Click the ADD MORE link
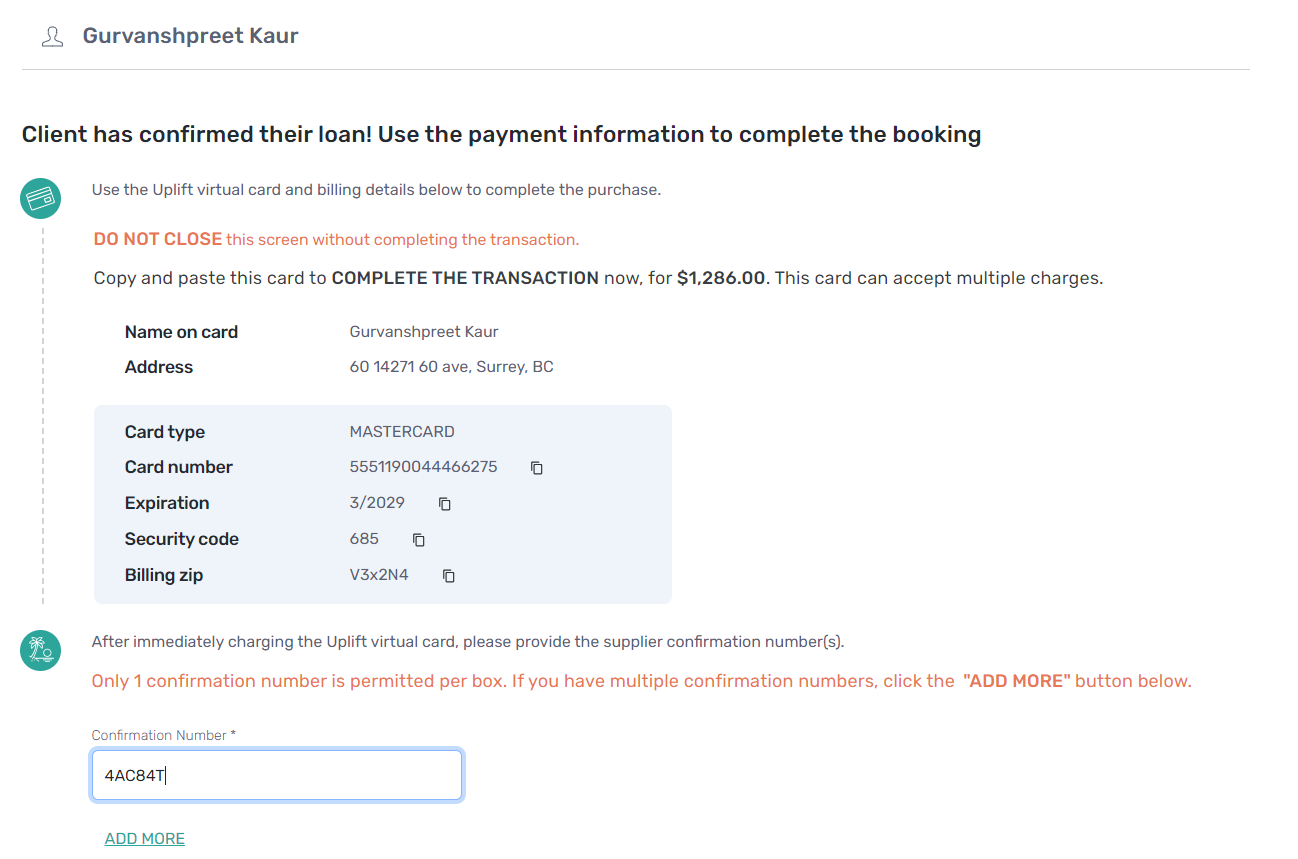 click(x=145, y=839)
